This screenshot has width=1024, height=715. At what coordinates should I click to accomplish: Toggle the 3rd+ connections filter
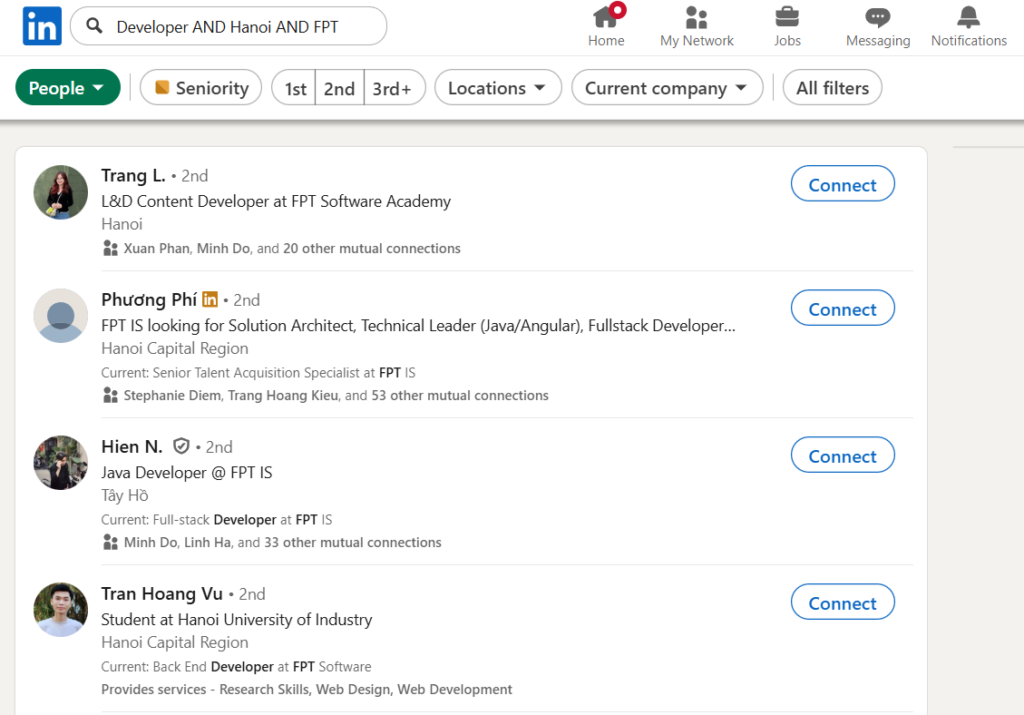[394, 87]
